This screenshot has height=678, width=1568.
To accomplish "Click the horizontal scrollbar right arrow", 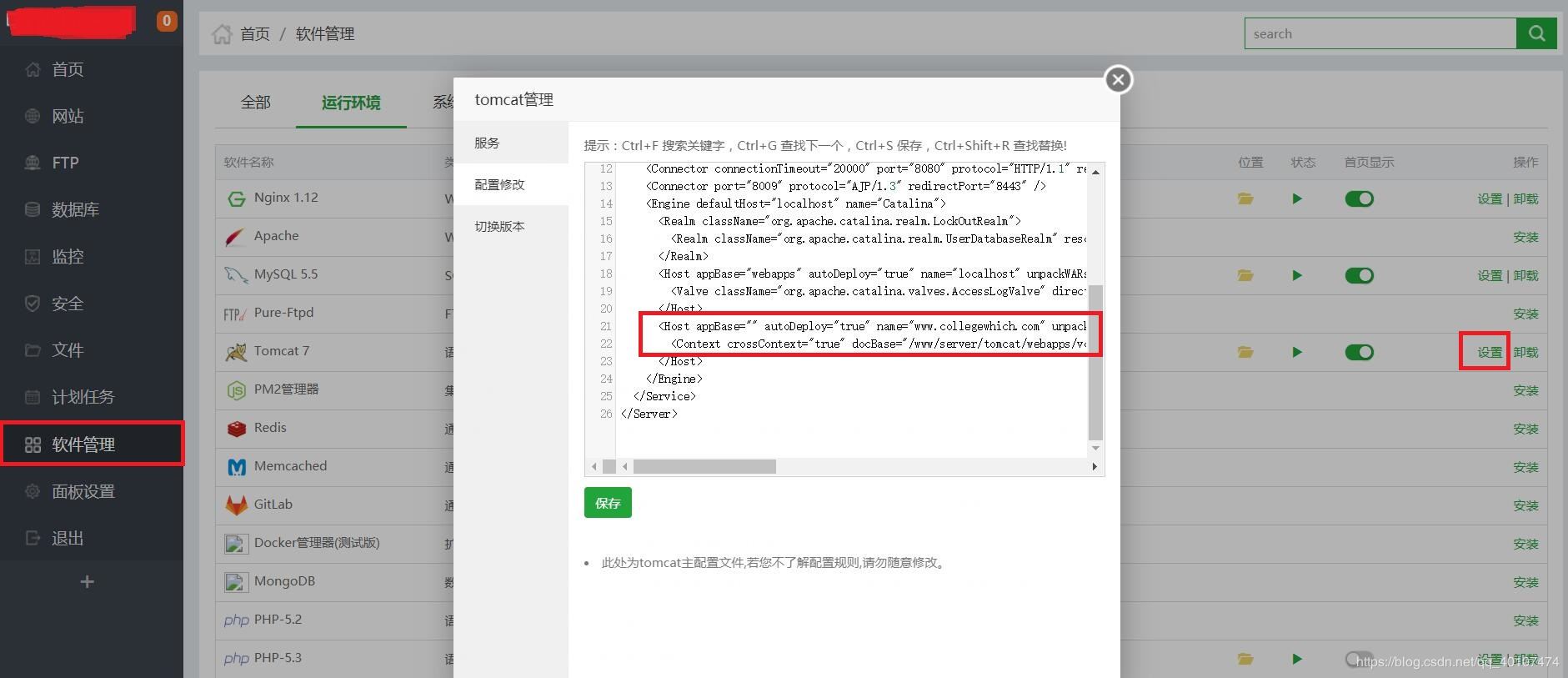I will 1095,466.
